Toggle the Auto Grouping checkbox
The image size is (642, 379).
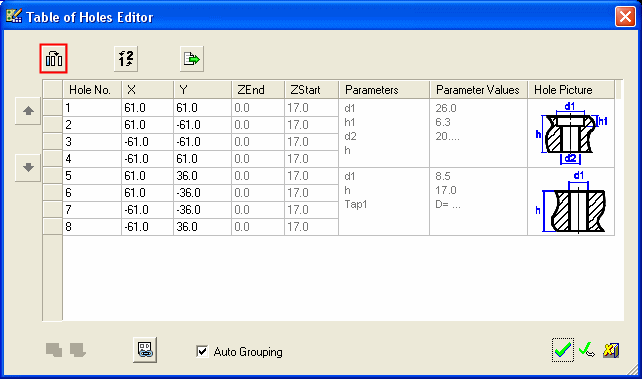pos(202,351)
